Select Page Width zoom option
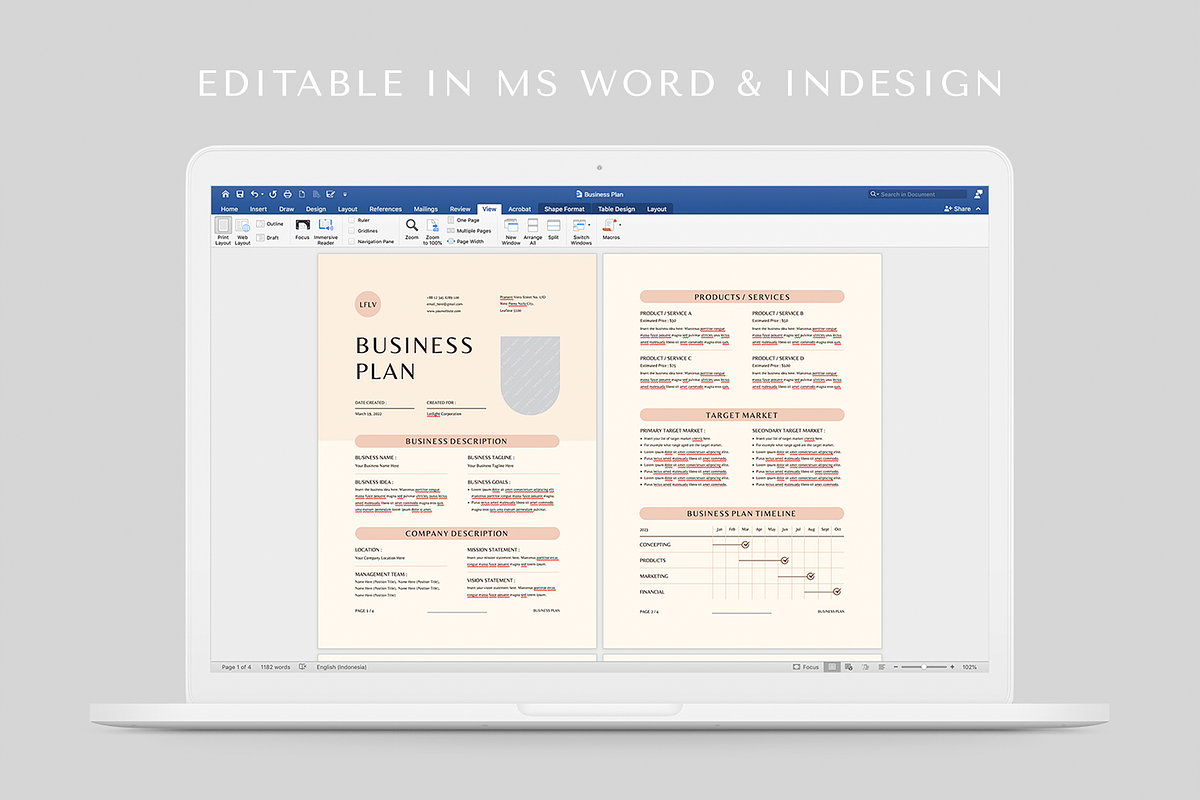1200x800 pixels. pyautogui.click(x=466, y=242)
